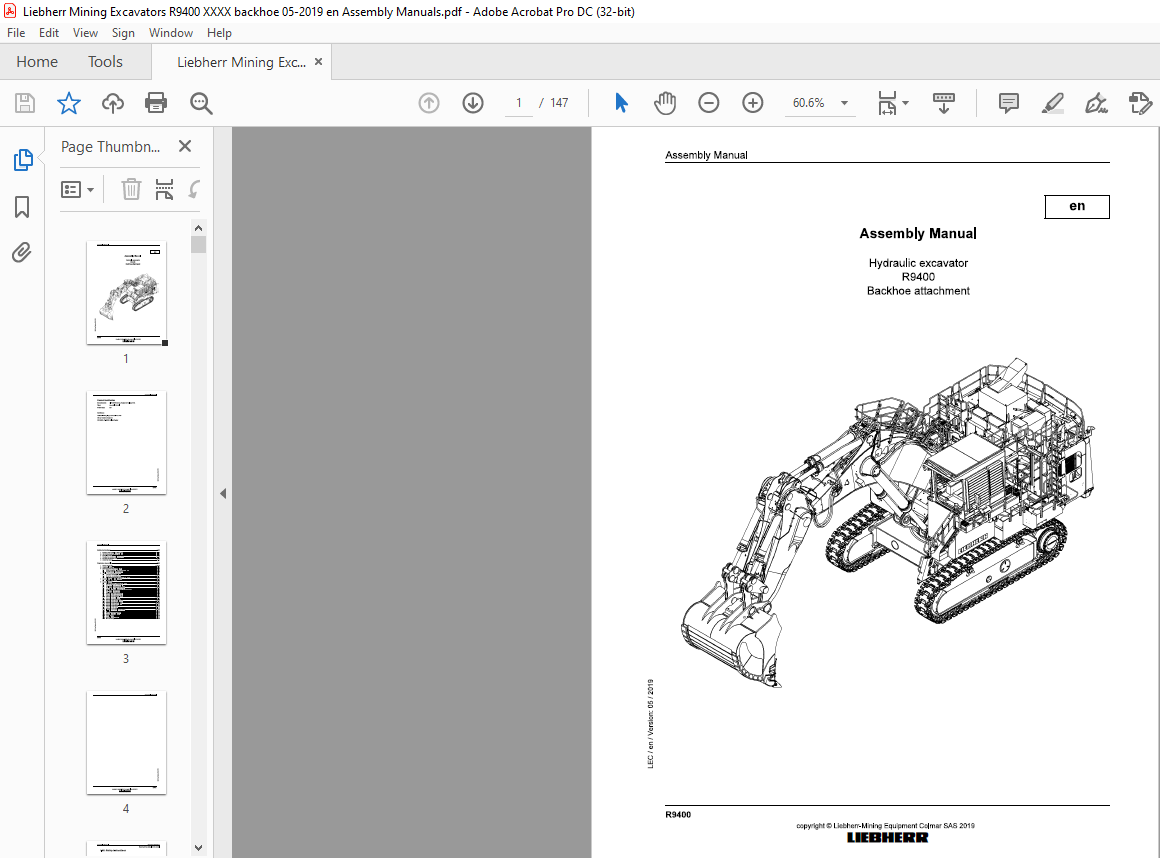Open the File menu
The width and height of the screenshot is (1160, 858).
16,33
